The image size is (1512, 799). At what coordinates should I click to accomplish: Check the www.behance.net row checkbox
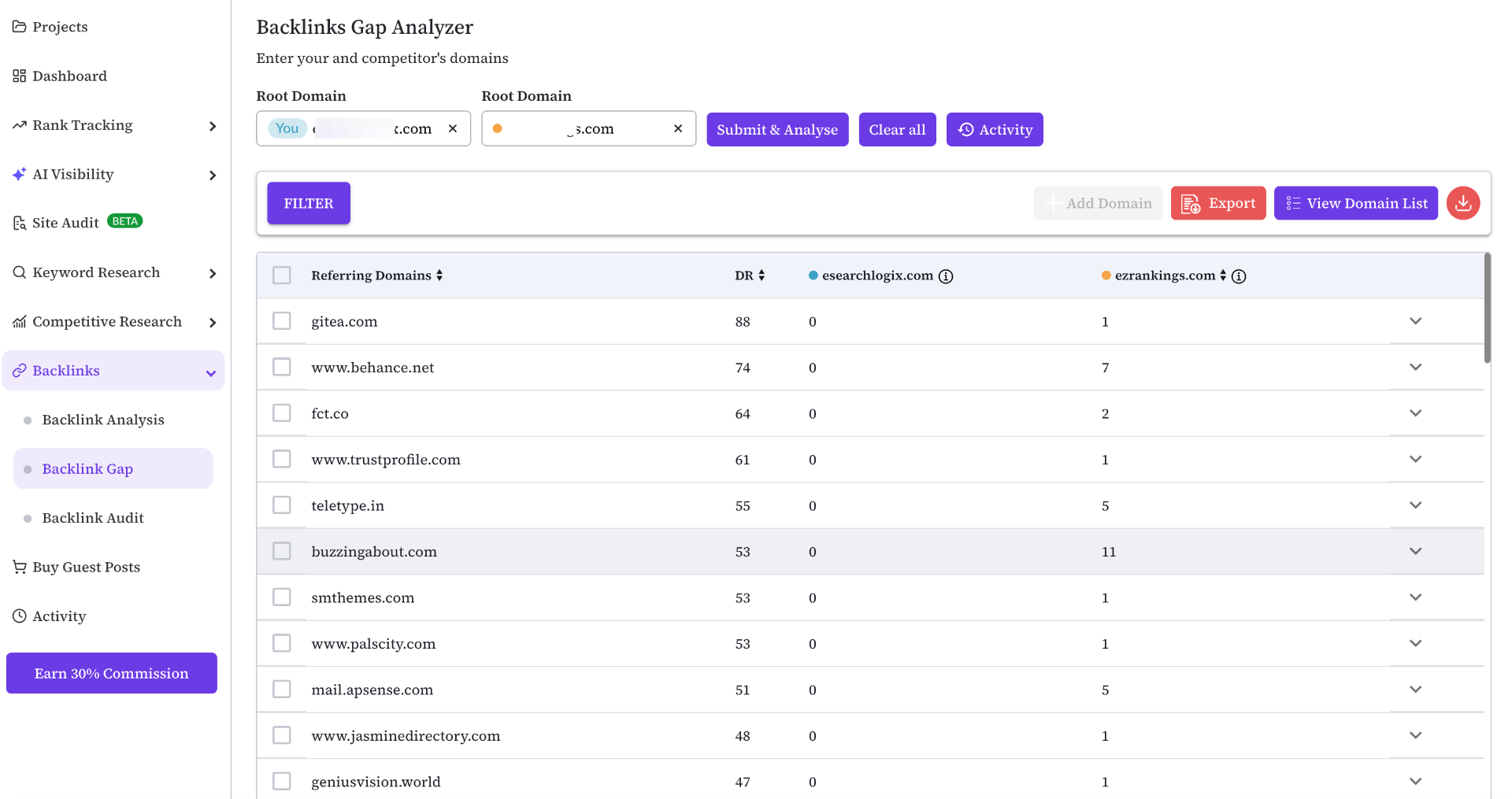click(x=282, y=367)
